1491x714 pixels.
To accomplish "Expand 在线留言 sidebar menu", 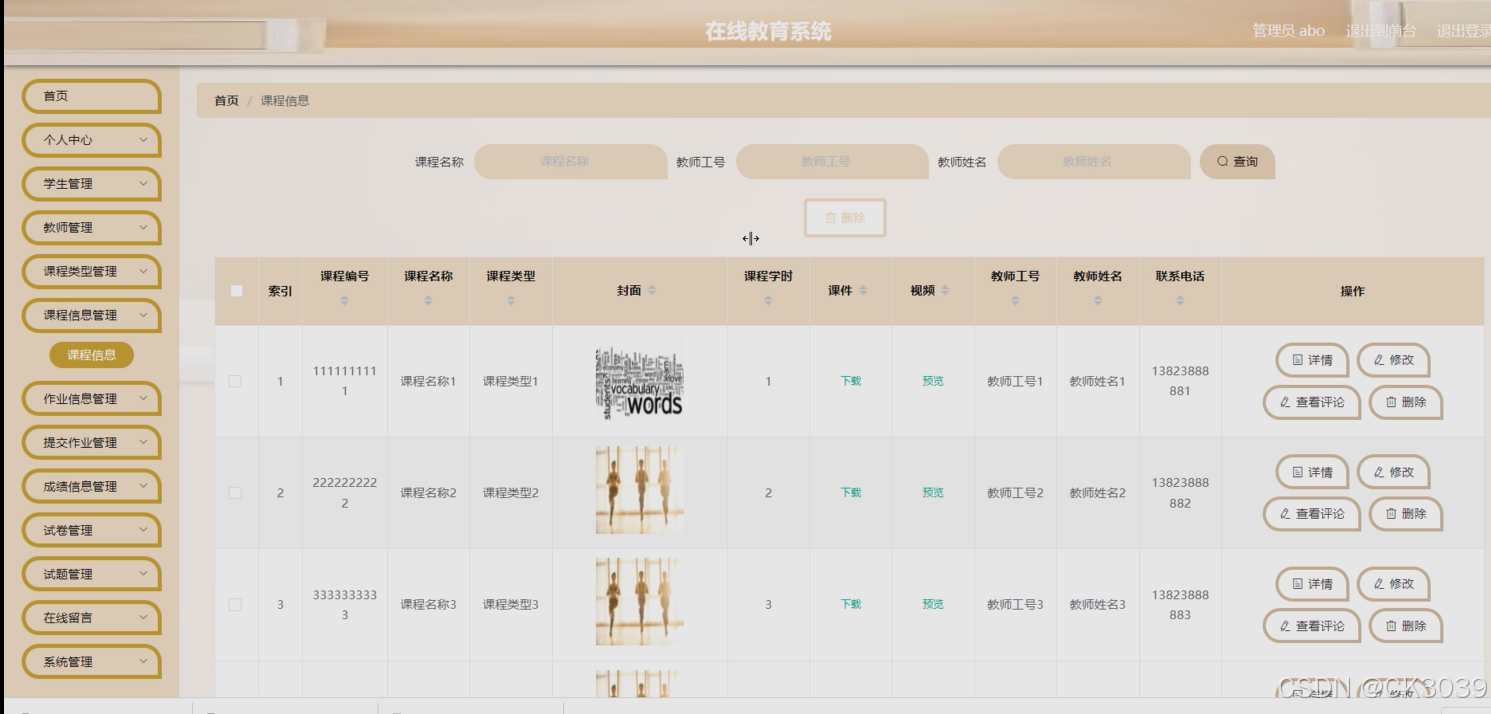I will pos(91,618).
